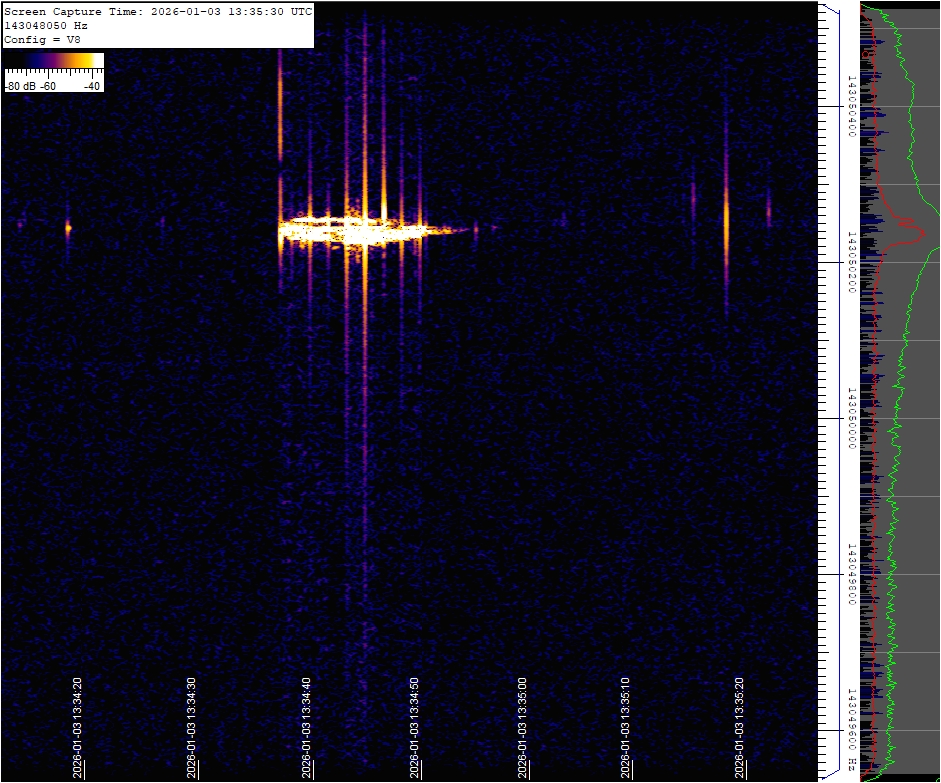Screen dimensions: 941x783
Task: Click the 143049600 Hz frequency axis label
Action: pos(852,728)
